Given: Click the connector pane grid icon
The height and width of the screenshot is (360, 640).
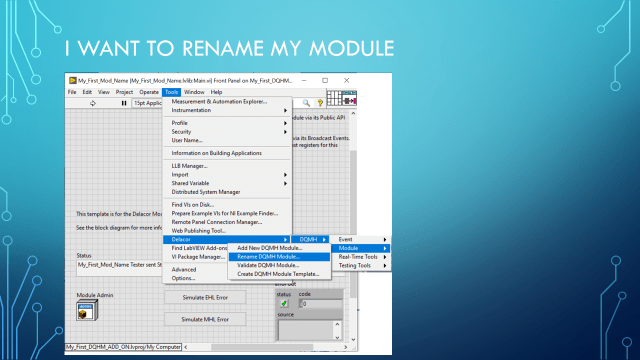Looking at the screenshot, I should point(334,98).
